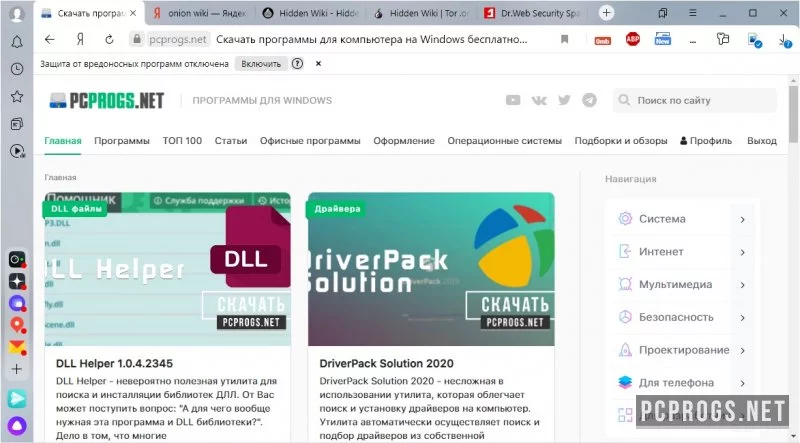Visit the site's Twitter icon
Viewport: 800px width, 443px height.
pyautogui.click(x=564, y=100)
